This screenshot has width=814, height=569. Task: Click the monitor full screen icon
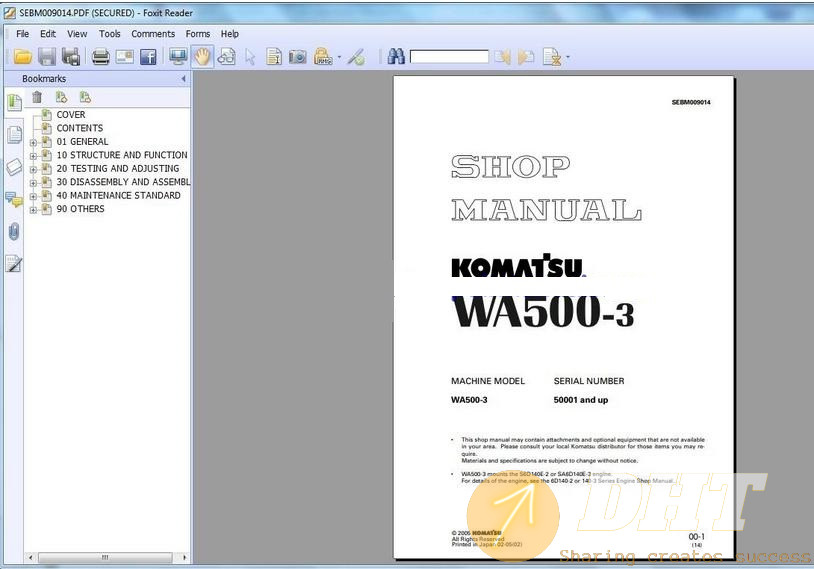(x=178, y=56)
